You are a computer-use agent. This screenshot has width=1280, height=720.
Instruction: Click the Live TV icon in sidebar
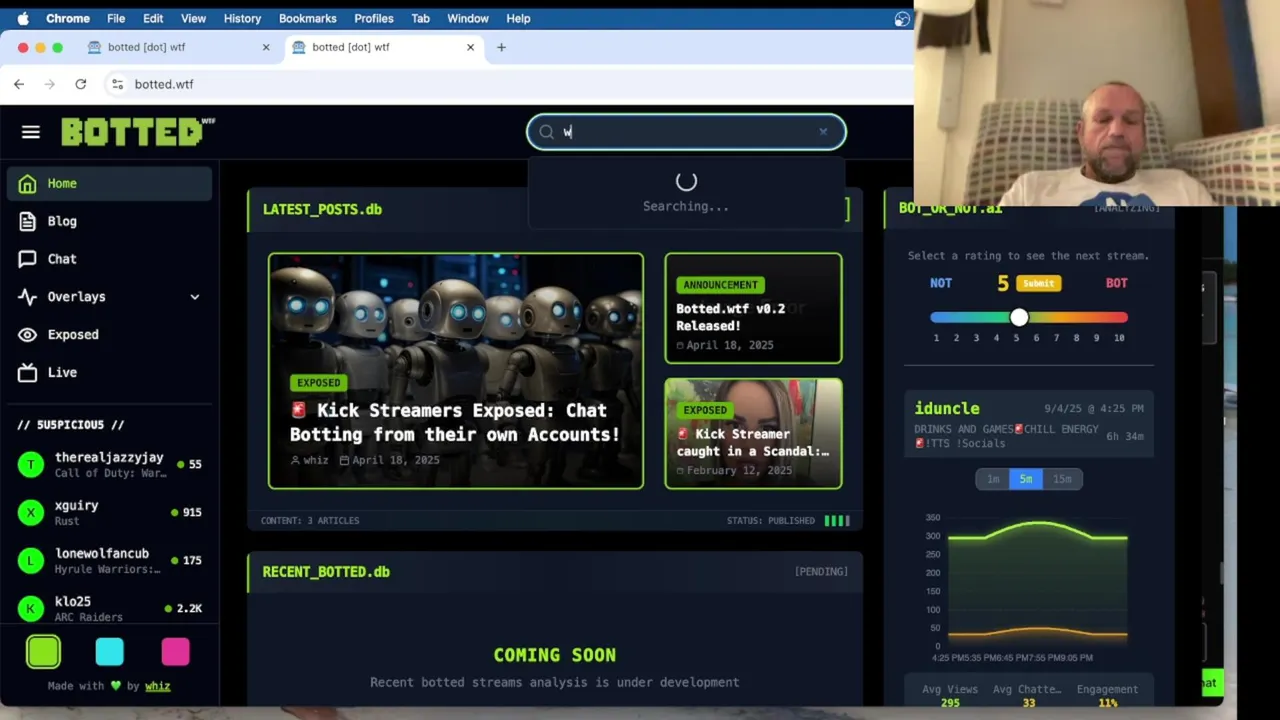click(28, 372)
